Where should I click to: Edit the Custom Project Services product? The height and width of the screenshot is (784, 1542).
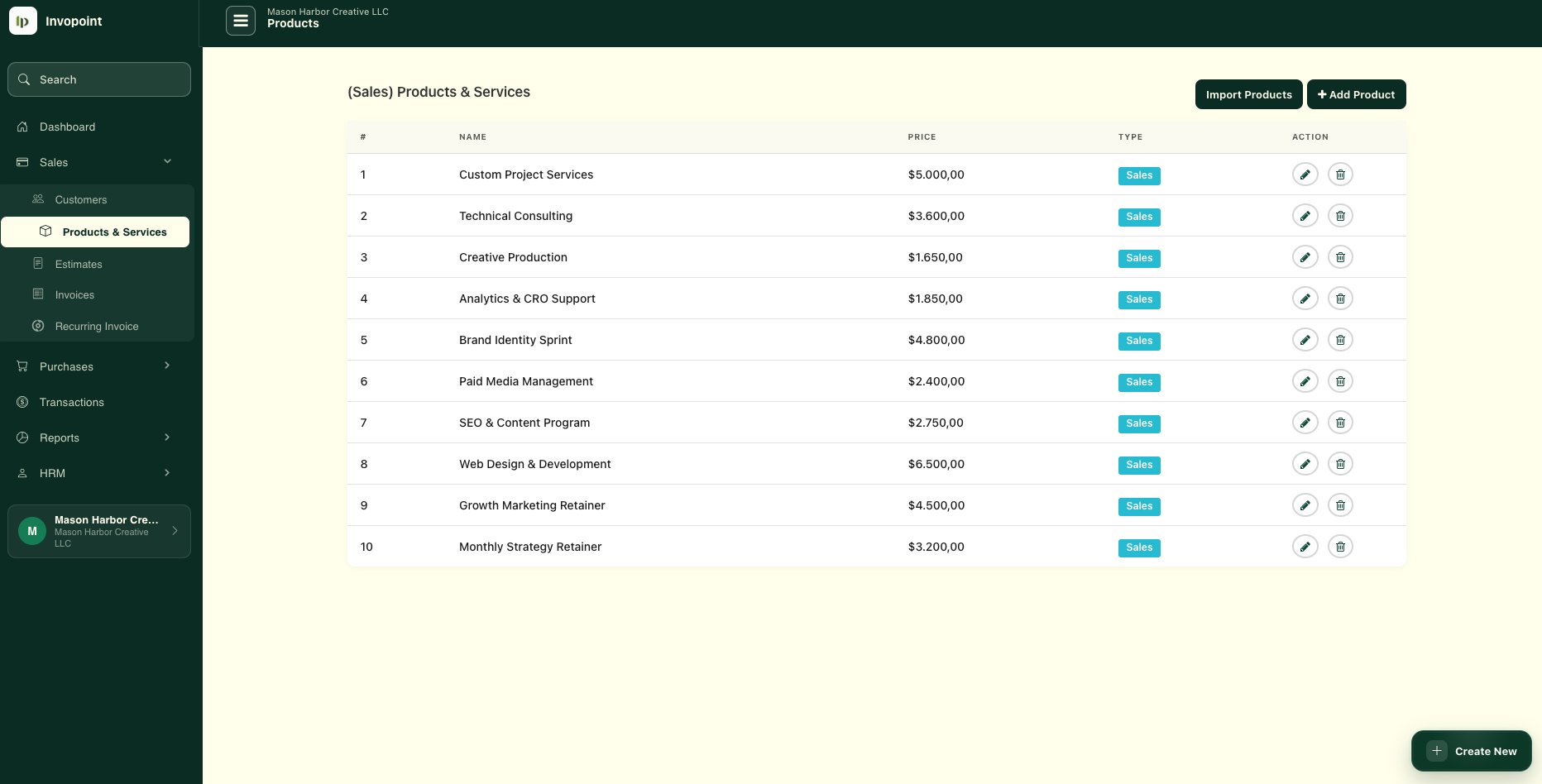(x=1305, y=174)
